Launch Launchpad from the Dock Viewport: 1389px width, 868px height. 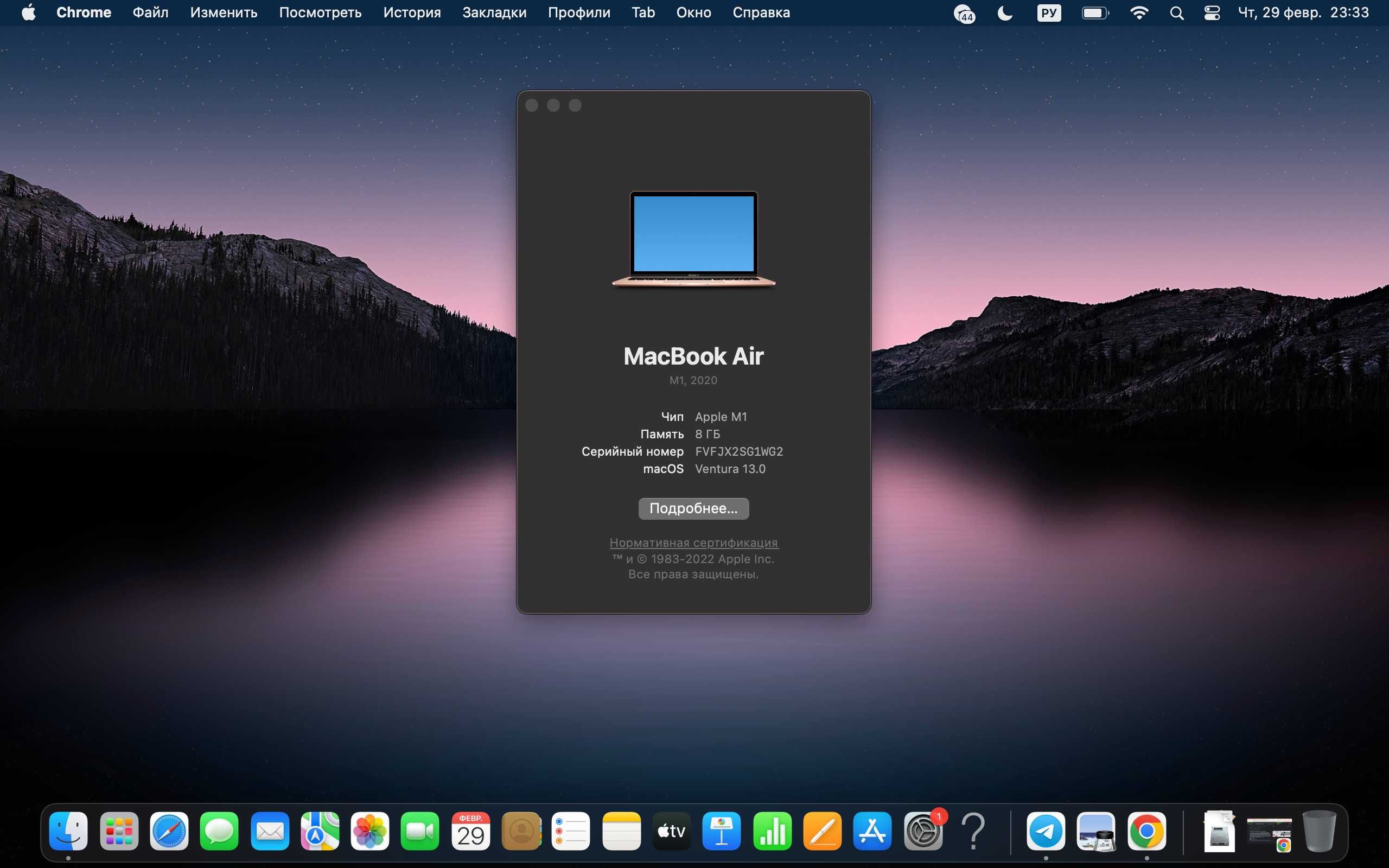(x=119, y=831)
